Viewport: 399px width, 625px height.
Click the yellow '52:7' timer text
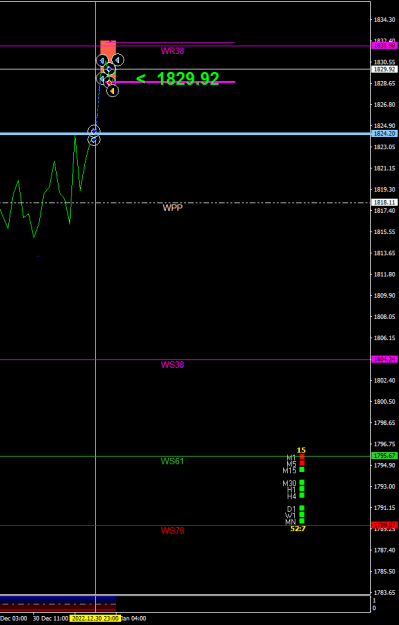(x=298, y=529)
